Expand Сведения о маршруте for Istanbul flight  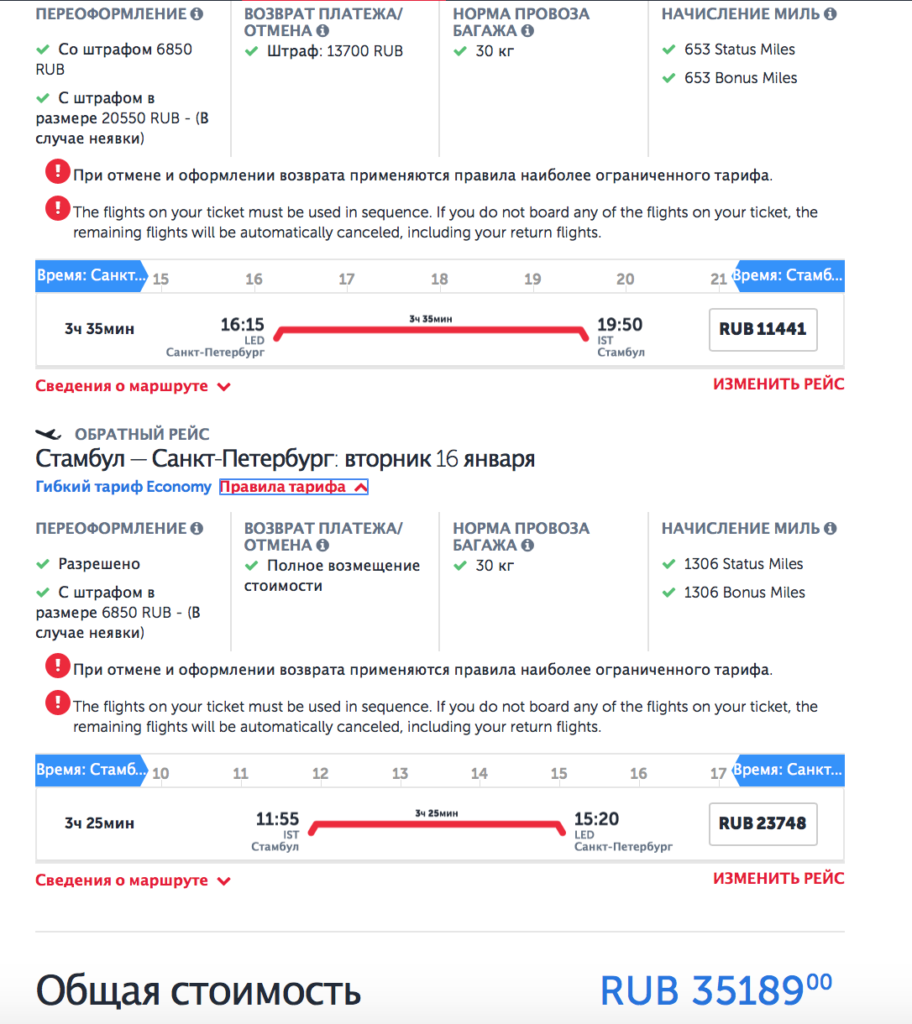click(133, 386)
